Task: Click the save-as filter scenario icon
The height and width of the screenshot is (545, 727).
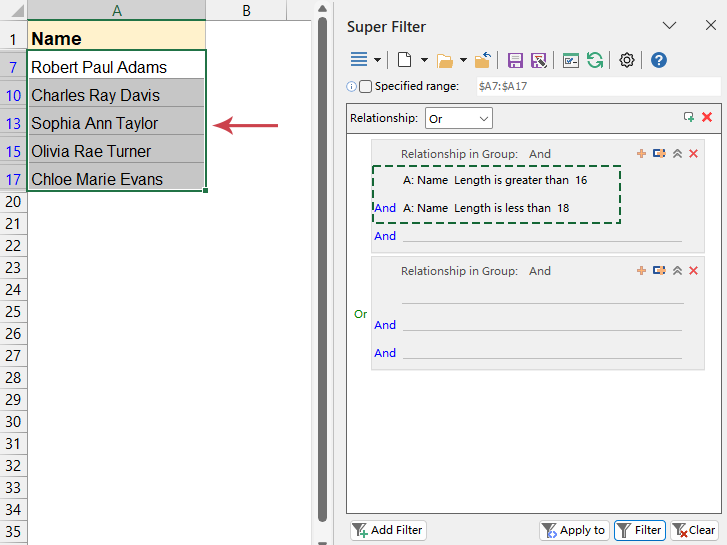Action: pyautogui.click(x=538, y=60)
